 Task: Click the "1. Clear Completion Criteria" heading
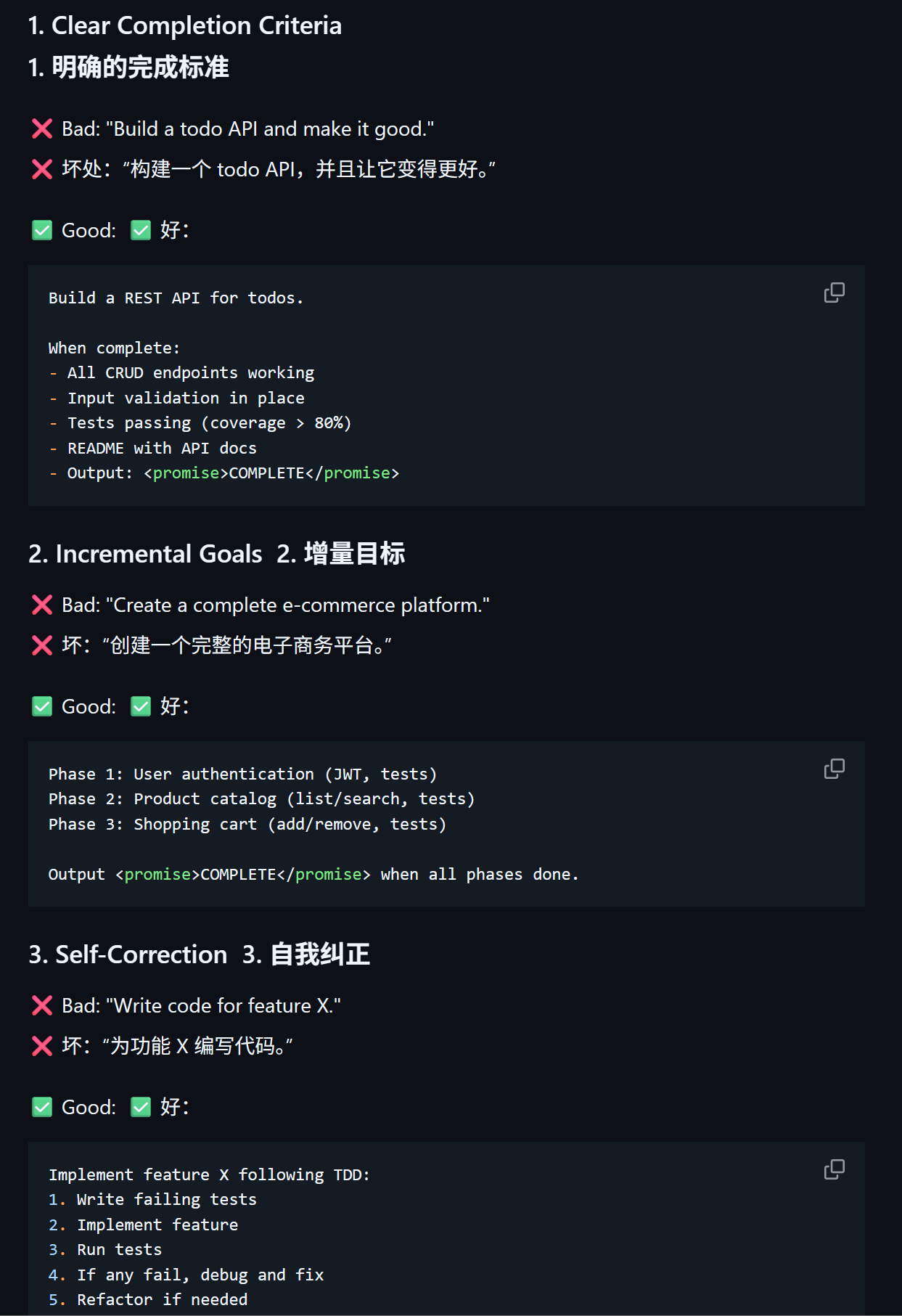tap(185, 26)
